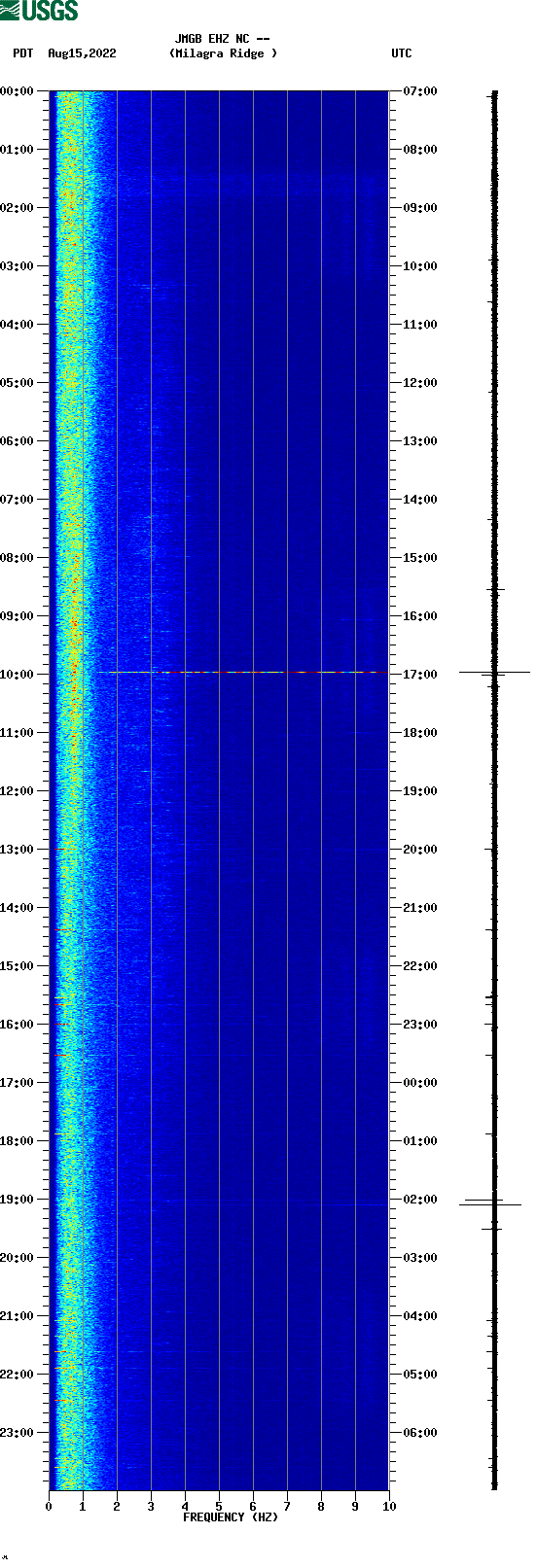Click the 04:00 PDT time label
Image resolution: width=537 pixels, height=1568 pixels.
click(x=18, y=325)
